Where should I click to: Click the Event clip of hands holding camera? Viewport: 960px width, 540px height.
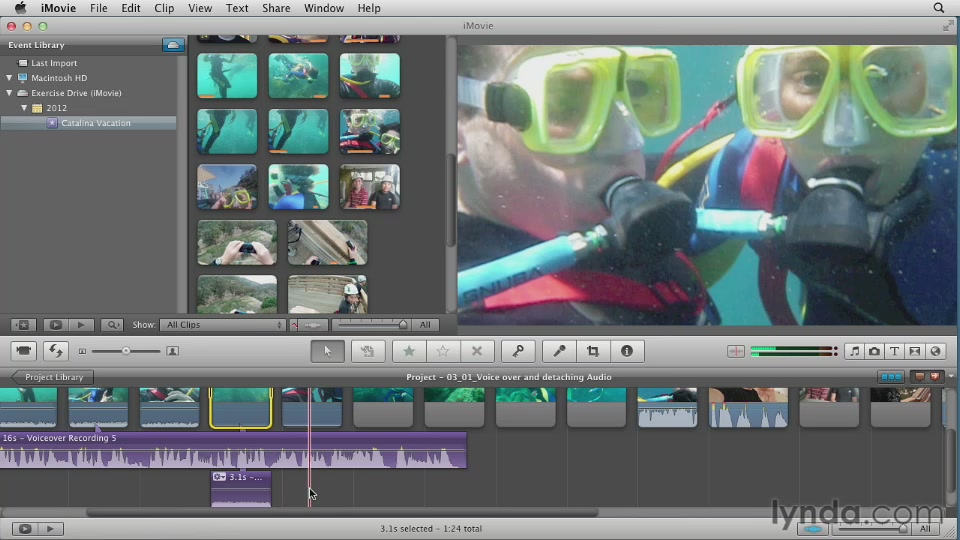(237, 243)
